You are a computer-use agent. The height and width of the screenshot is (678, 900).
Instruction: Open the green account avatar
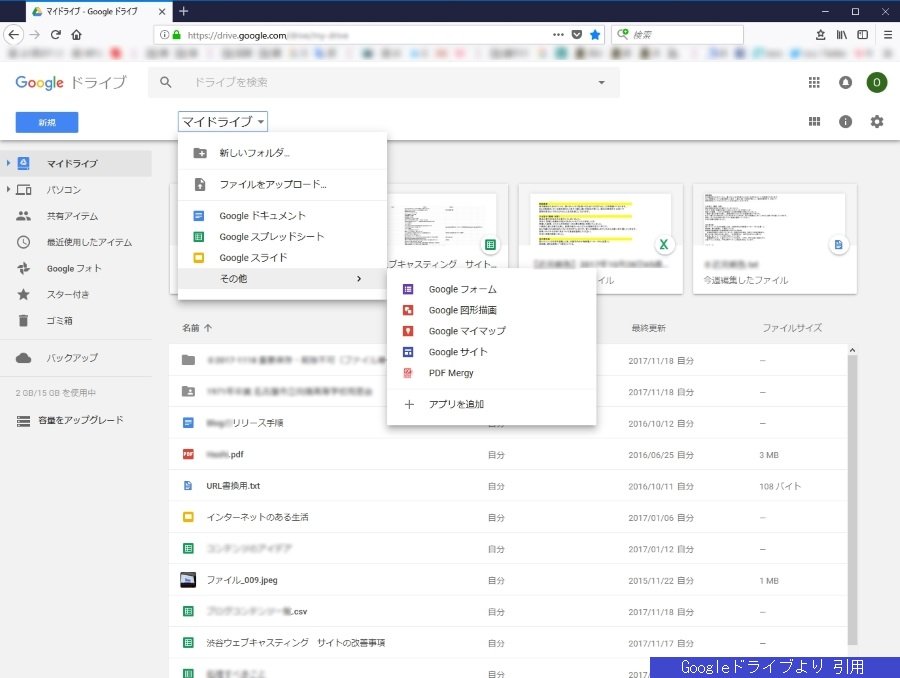point(876,83)
